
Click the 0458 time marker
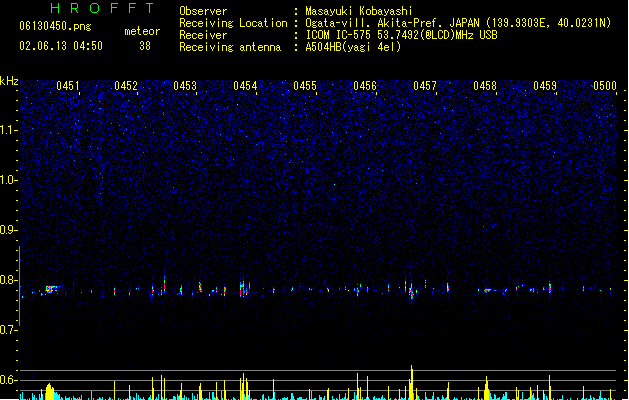pos(485,86)
